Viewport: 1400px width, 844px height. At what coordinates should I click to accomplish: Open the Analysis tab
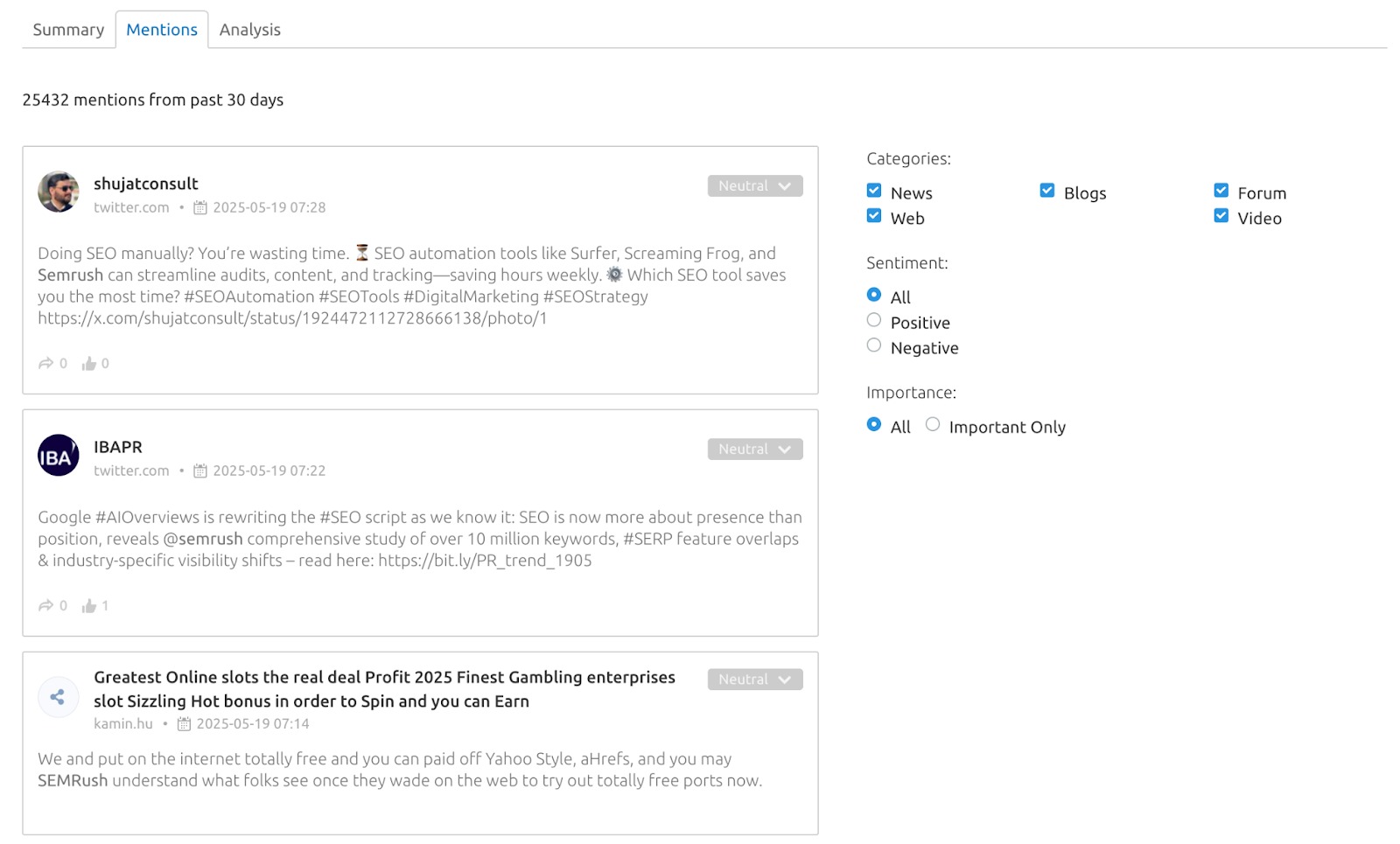(250, 30)
